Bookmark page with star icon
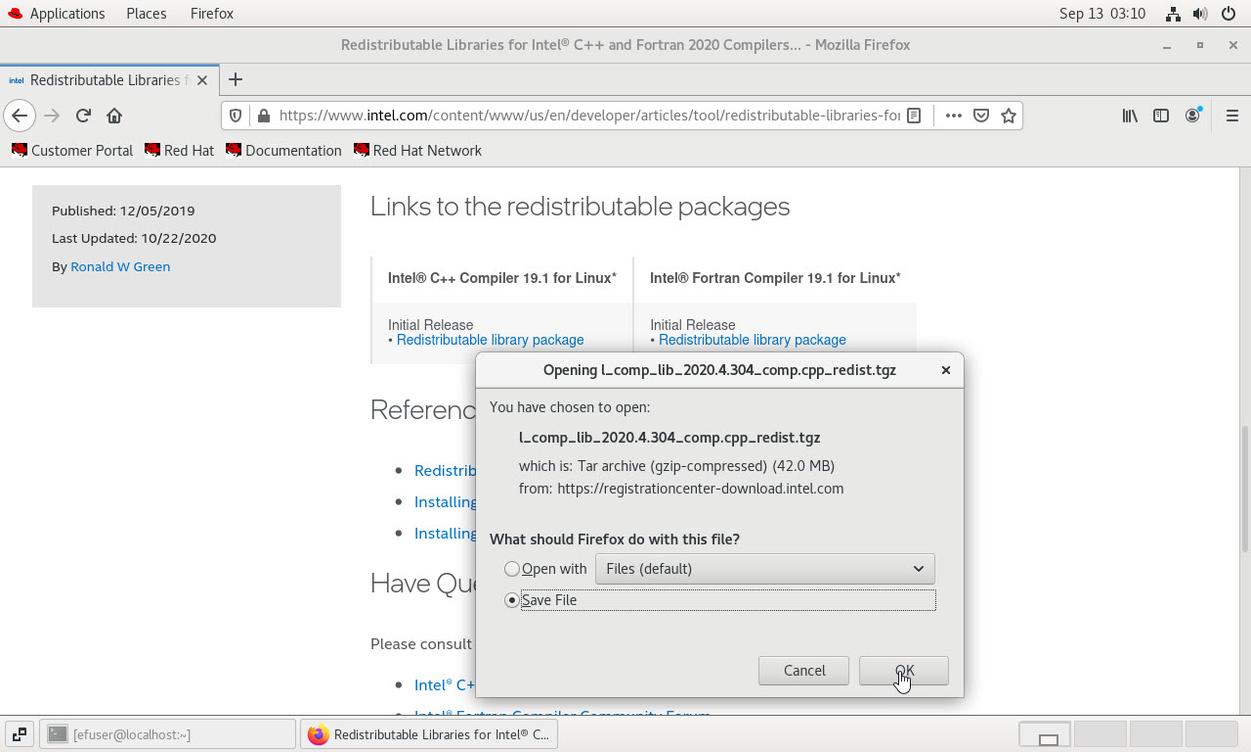 [1009, 116]
